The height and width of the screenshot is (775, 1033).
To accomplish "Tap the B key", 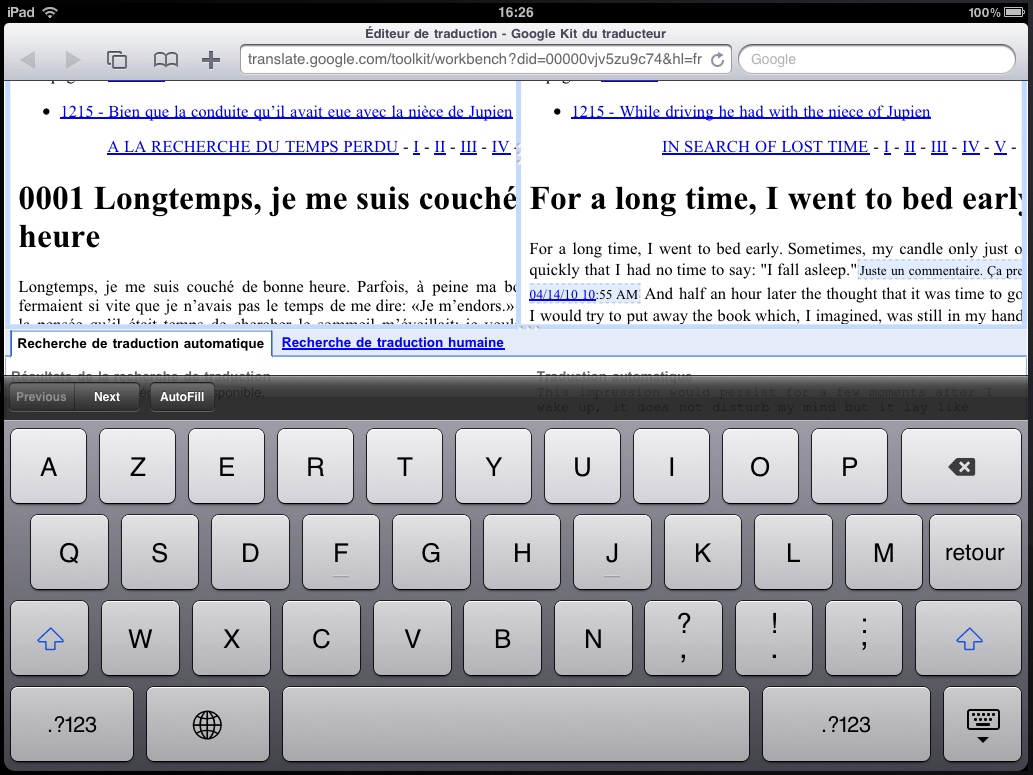I will coord(502,638).
